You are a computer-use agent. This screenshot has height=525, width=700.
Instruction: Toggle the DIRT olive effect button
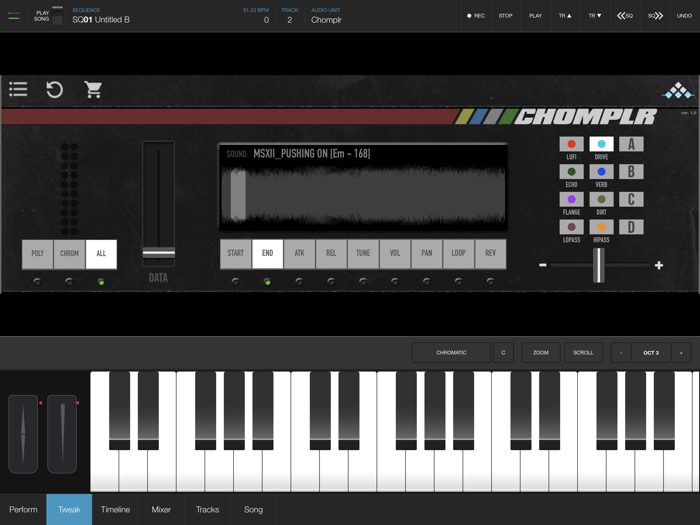pos(601,200)
